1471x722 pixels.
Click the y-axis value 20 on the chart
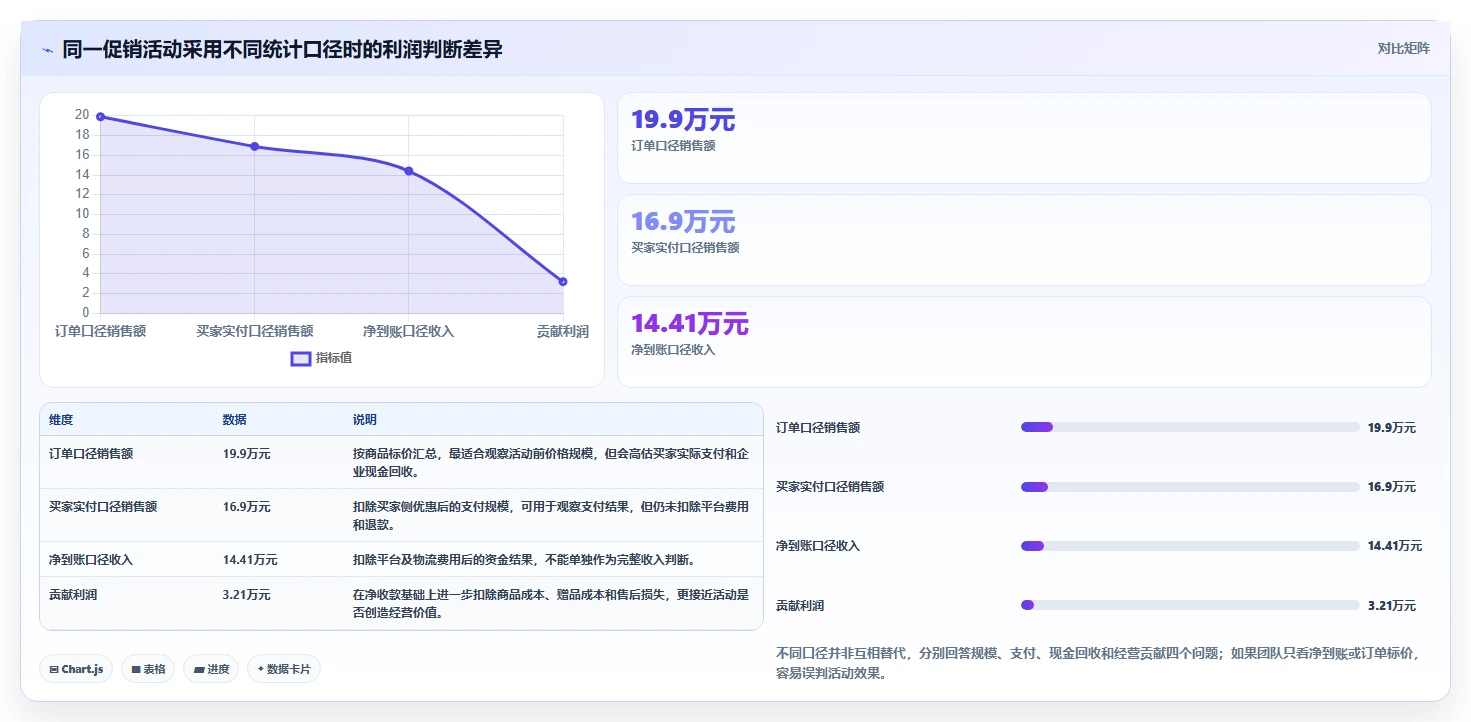(x=82, y=115)
